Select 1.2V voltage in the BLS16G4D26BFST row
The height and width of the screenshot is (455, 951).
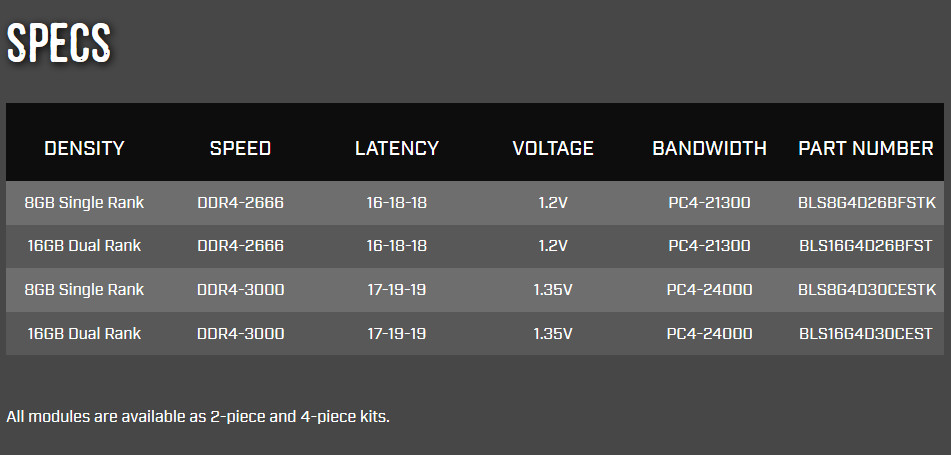coord(553,246)
